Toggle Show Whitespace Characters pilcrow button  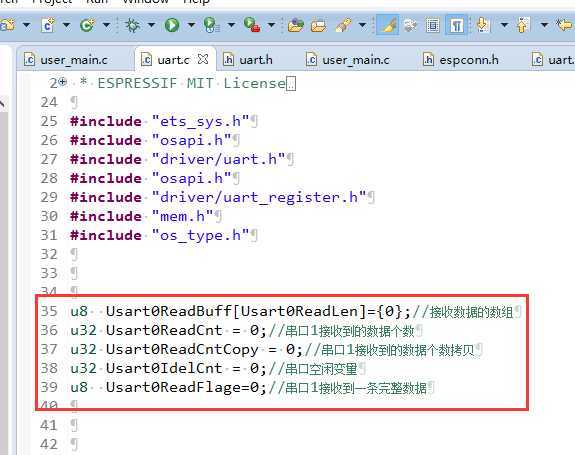click(x=456, y=25)
